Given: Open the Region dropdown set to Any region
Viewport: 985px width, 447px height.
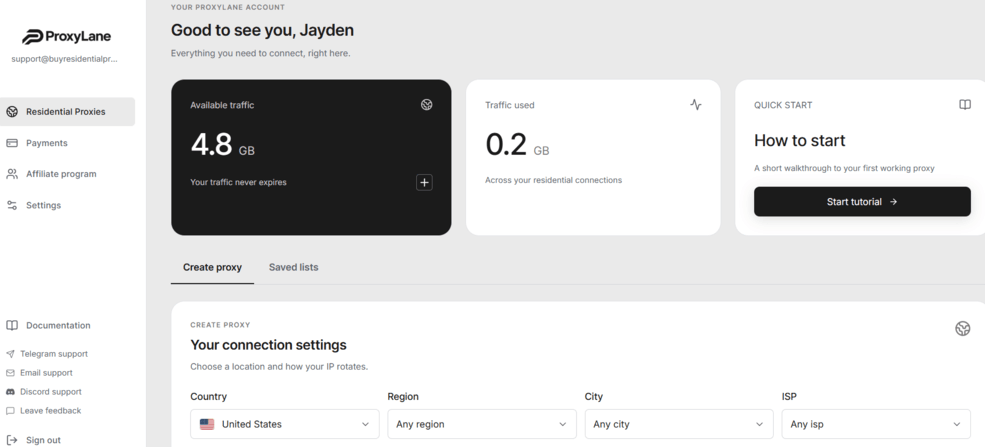Looking at the screenshot, I should 482,424.
